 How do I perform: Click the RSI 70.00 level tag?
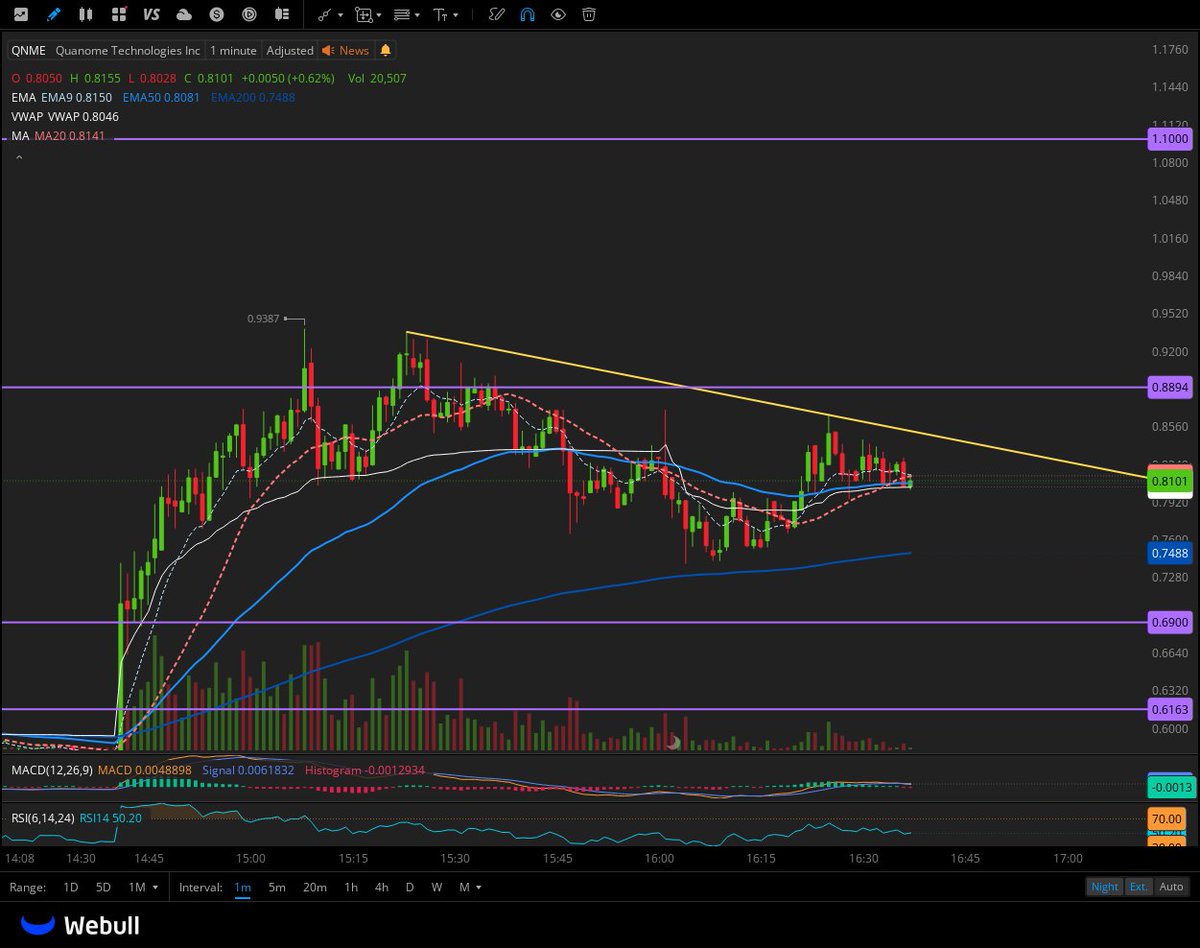1169,820
